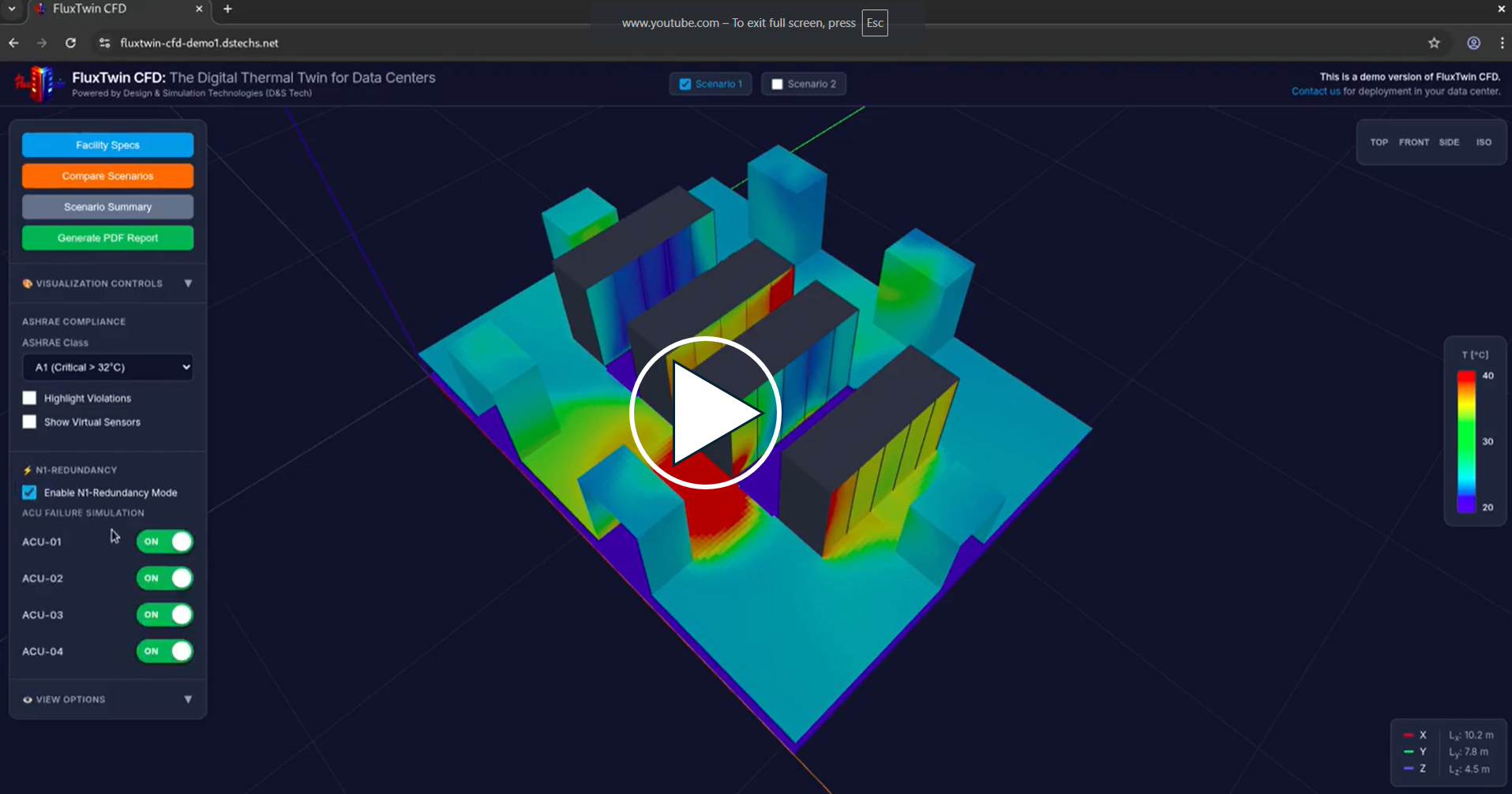
Task: Switch to the FRONT view
Action: [1413, 142]
